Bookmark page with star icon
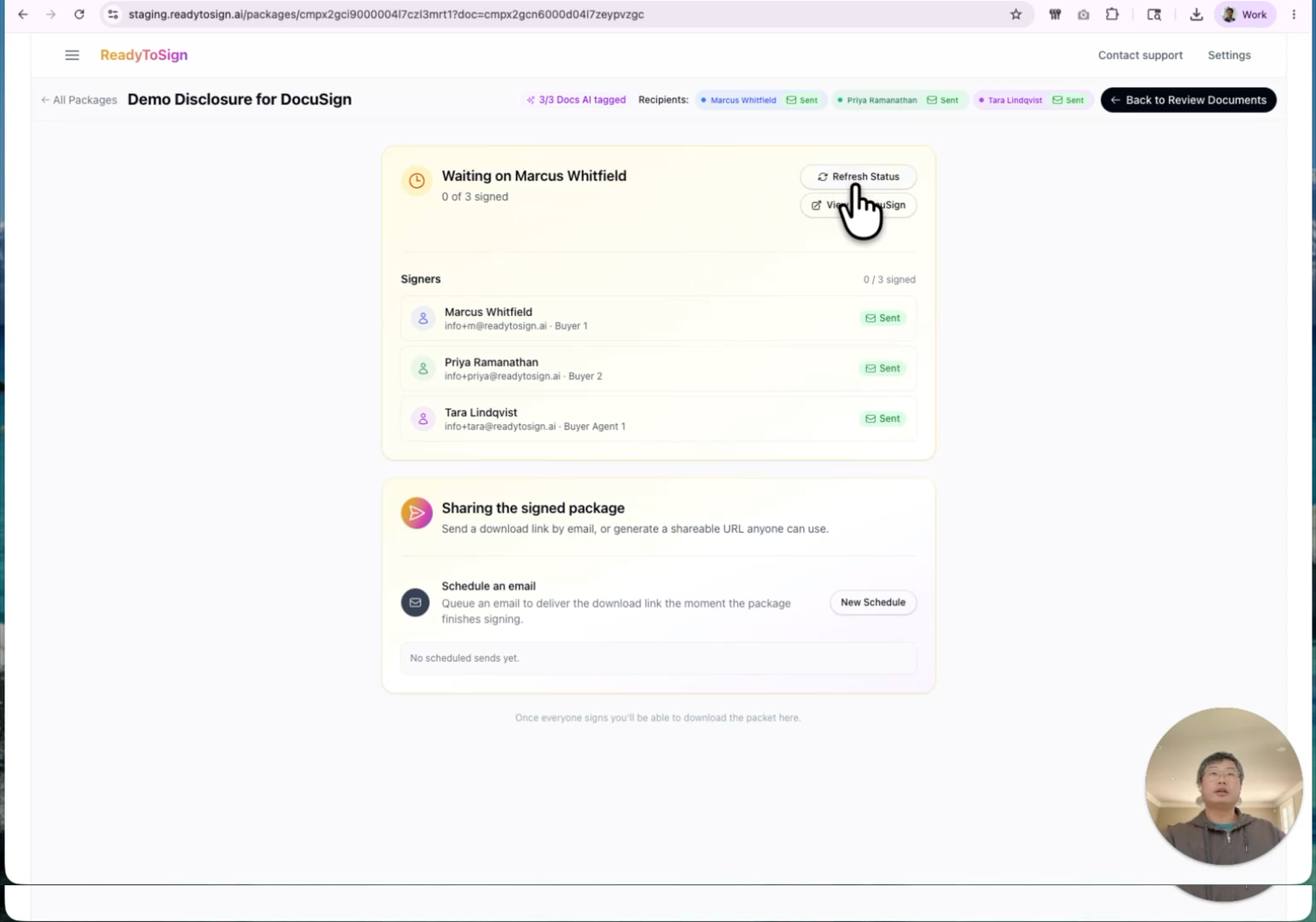This screenshot has width=1316, height=922. click(1016, 15)
